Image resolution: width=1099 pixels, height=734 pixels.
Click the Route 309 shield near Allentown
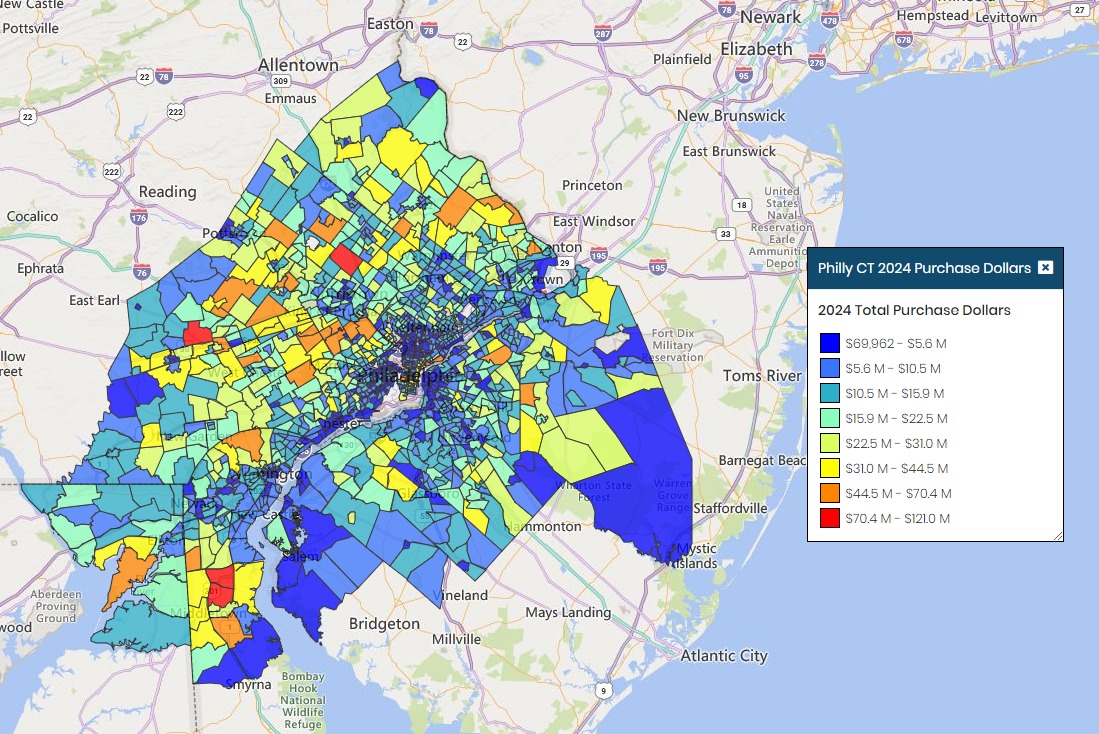click(280, 81)
